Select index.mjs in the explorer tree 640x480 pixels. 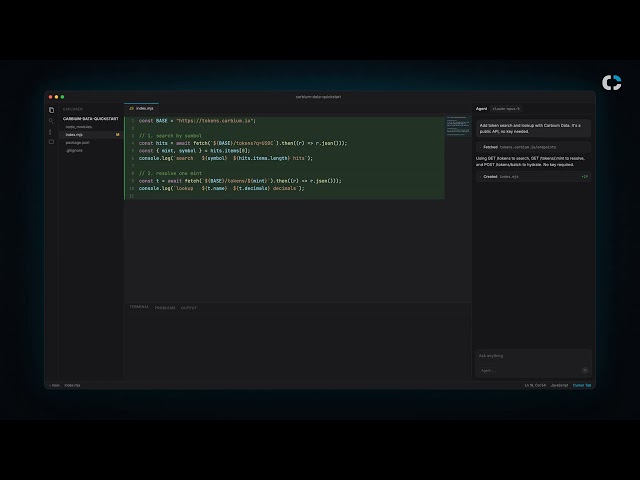click(91, 135)
